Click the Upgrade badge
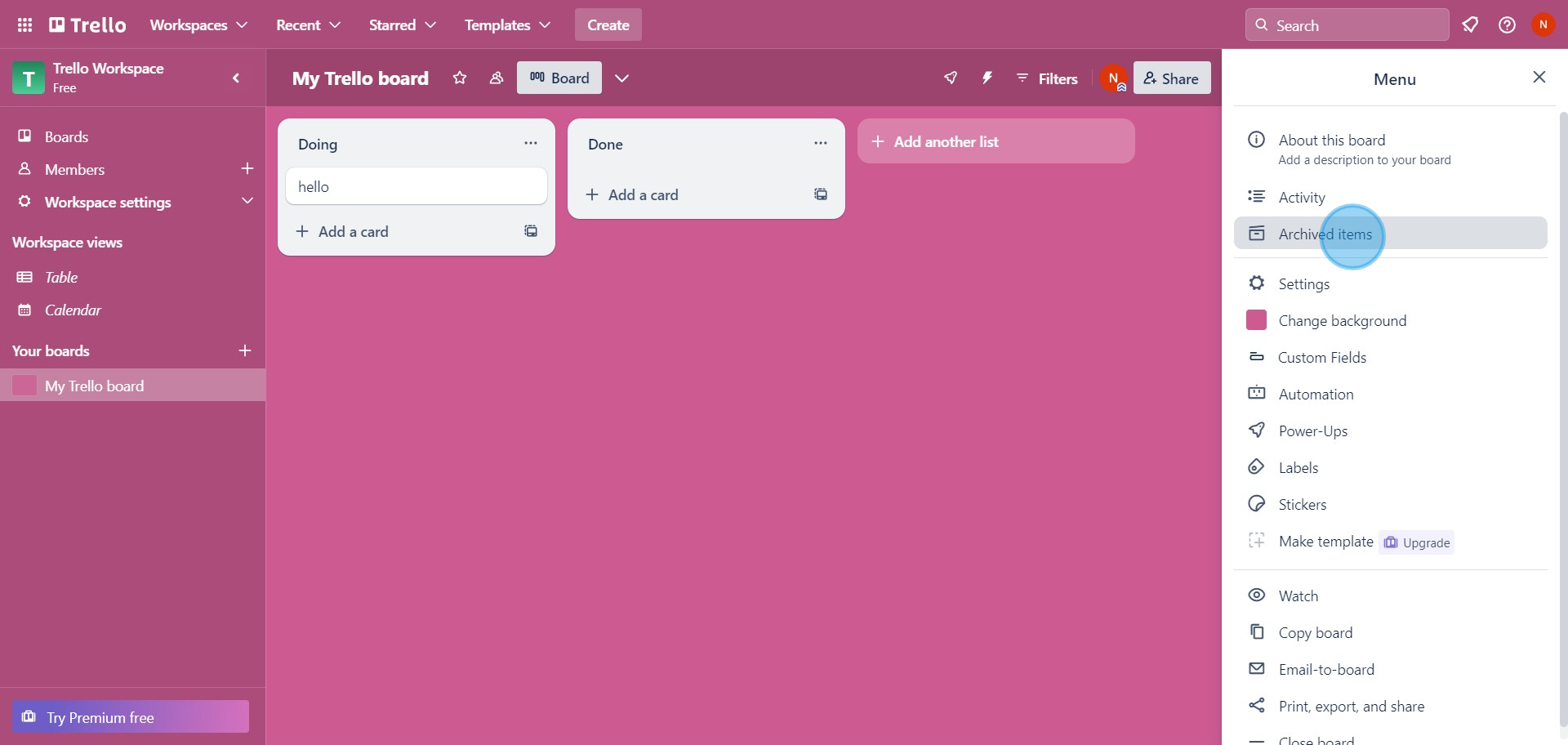The width and height of the screenshot is (1568, 745). 1417,543
